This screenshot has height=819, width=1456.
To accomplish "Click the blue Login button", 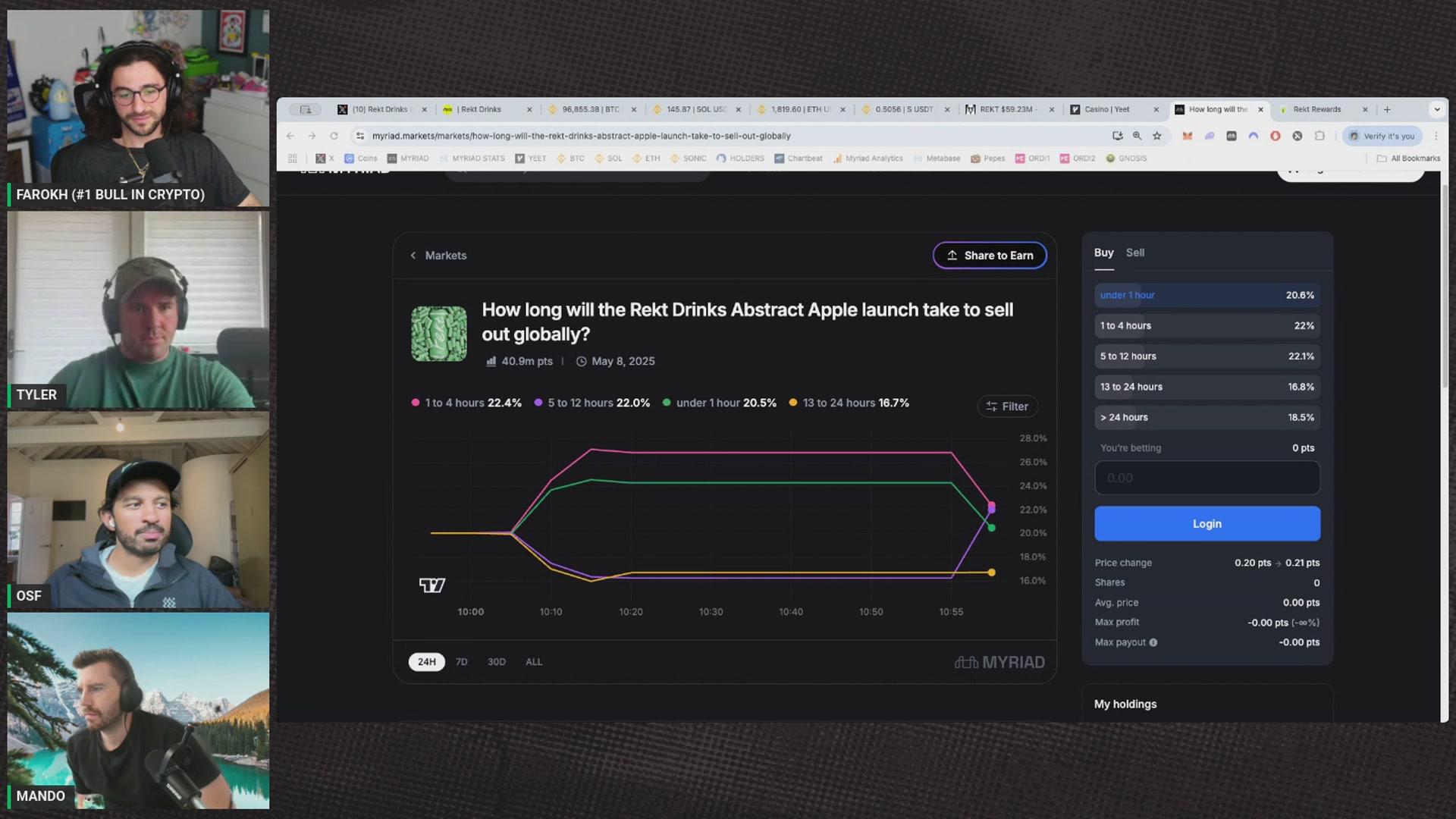I will coord(1207,524).
